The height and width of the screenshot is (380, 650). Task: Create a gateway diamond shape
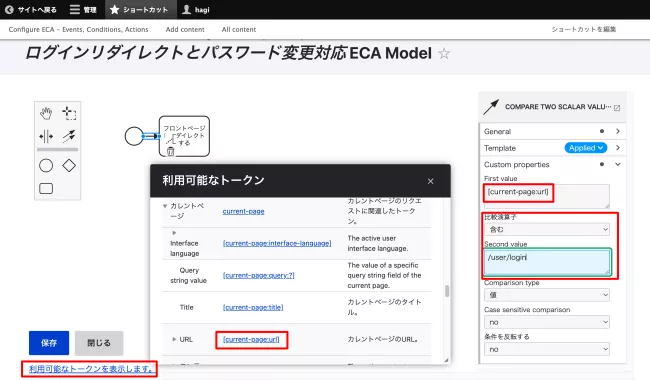click(69, 166)
